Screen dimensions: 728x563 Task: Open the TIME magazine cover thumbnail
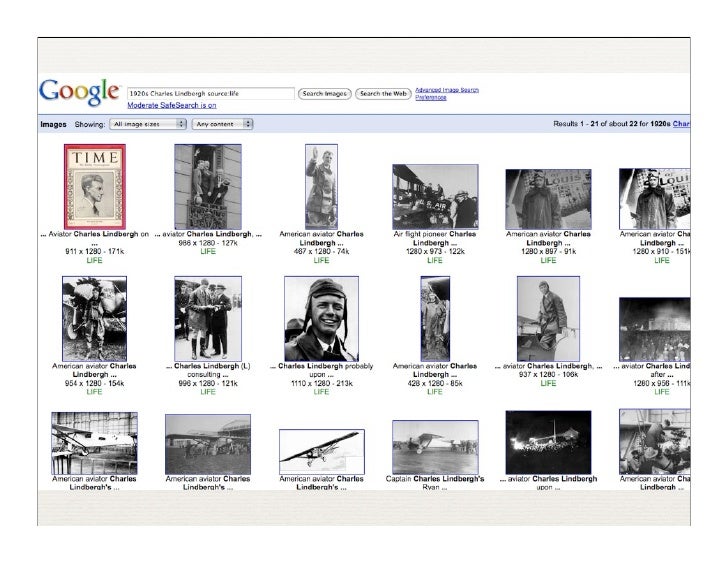(x=94, y=186)
